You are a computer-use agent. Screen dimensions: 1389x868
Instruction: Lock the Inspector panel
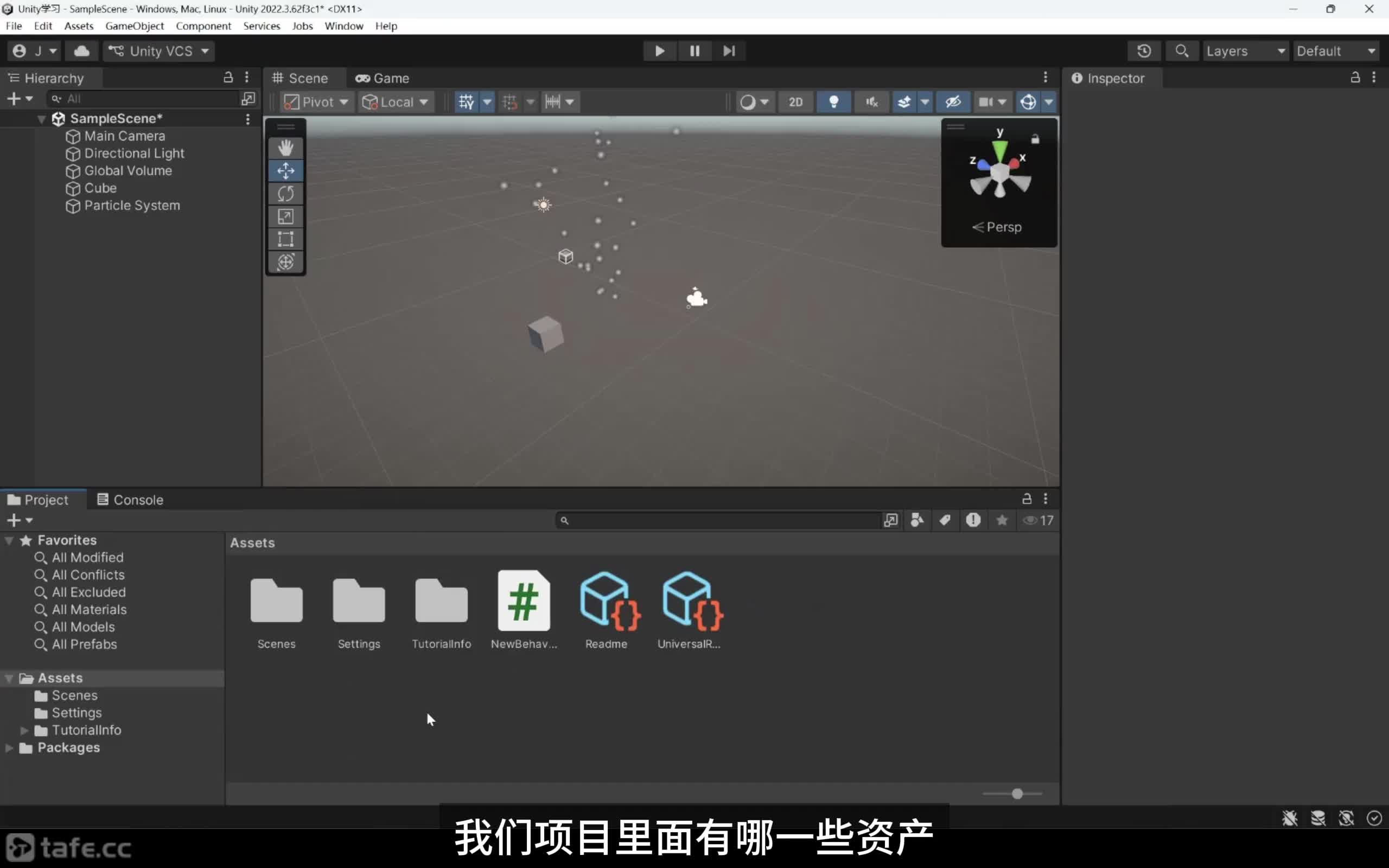tap(1355, 78)
